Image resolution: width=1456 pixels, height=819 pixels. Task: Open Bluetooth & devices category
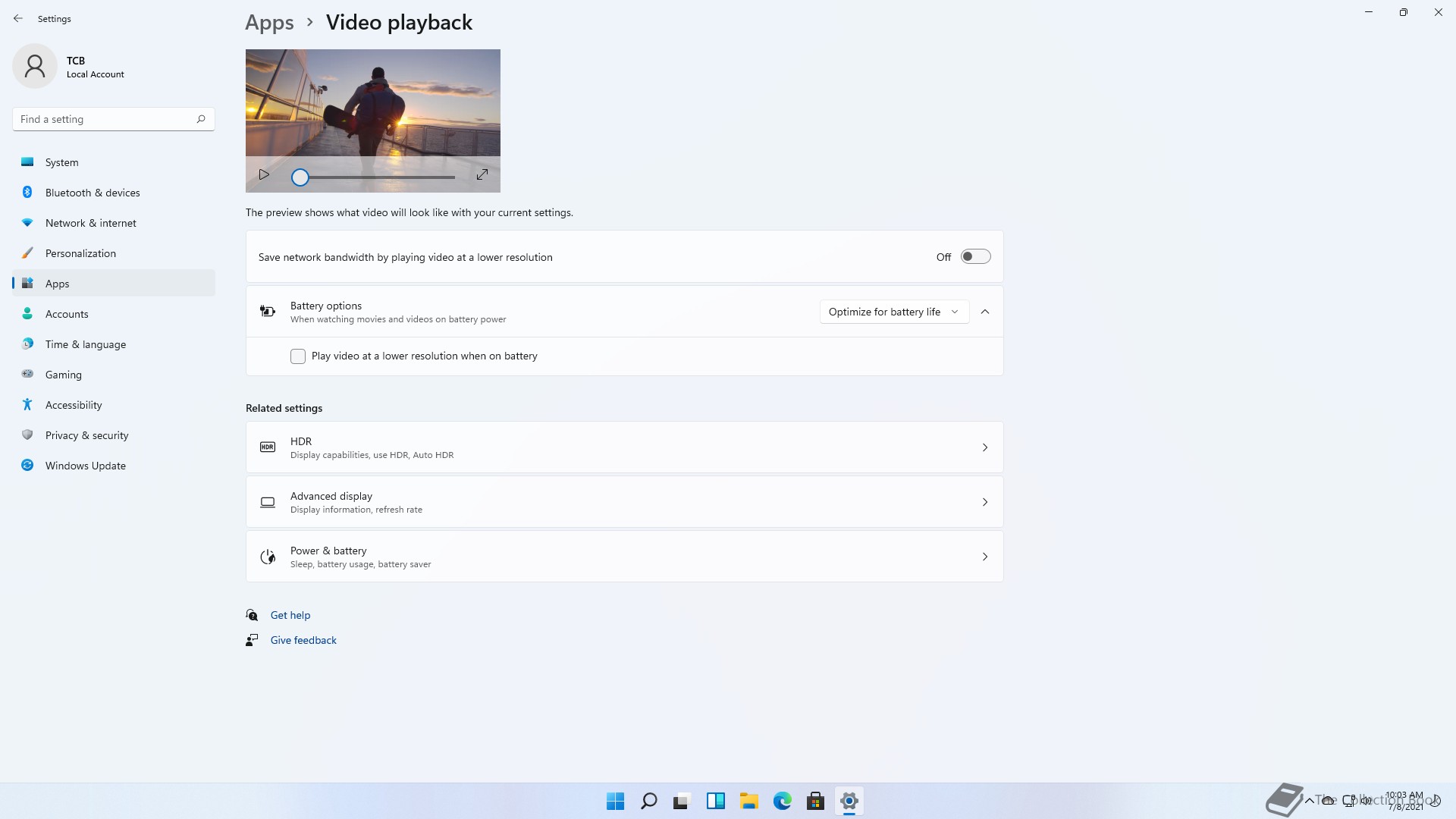coord(114,193)
